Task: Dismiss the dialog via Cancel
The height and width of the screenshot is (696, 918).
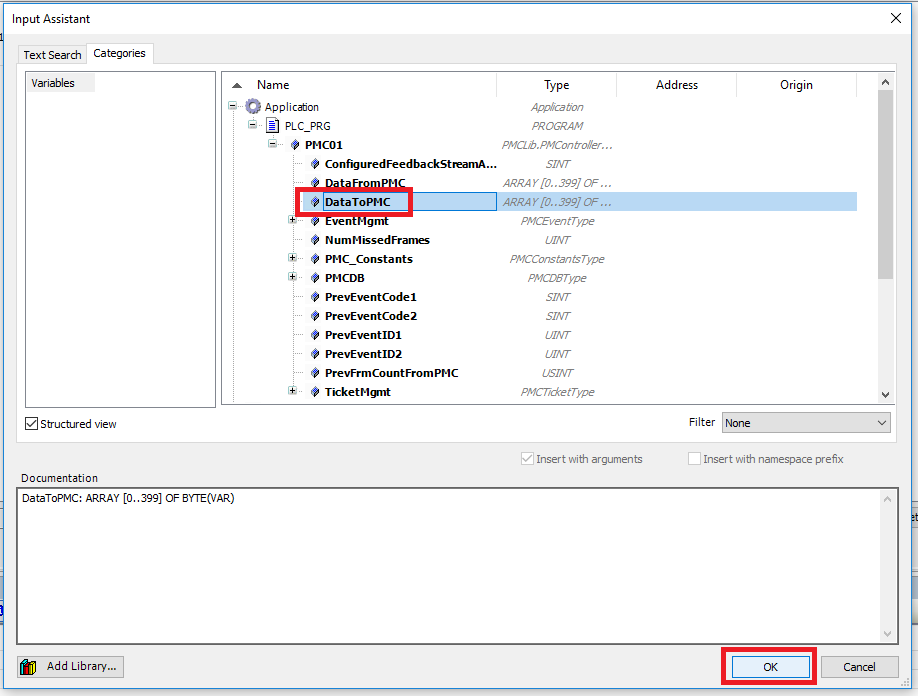Action: click(860, 666)
